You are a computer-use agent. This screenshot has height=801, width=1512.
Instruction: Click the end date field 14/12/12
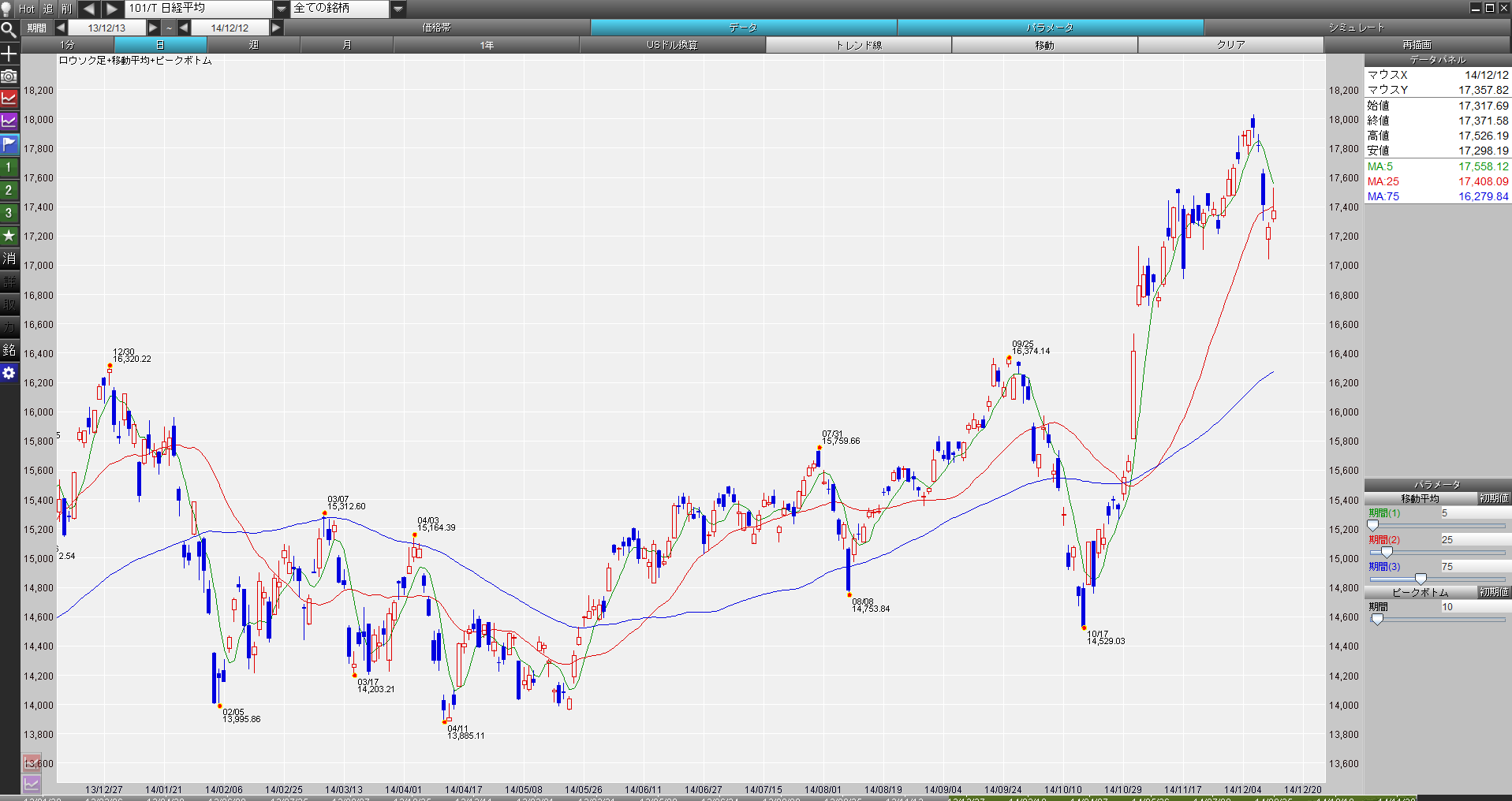pos(230,28)
